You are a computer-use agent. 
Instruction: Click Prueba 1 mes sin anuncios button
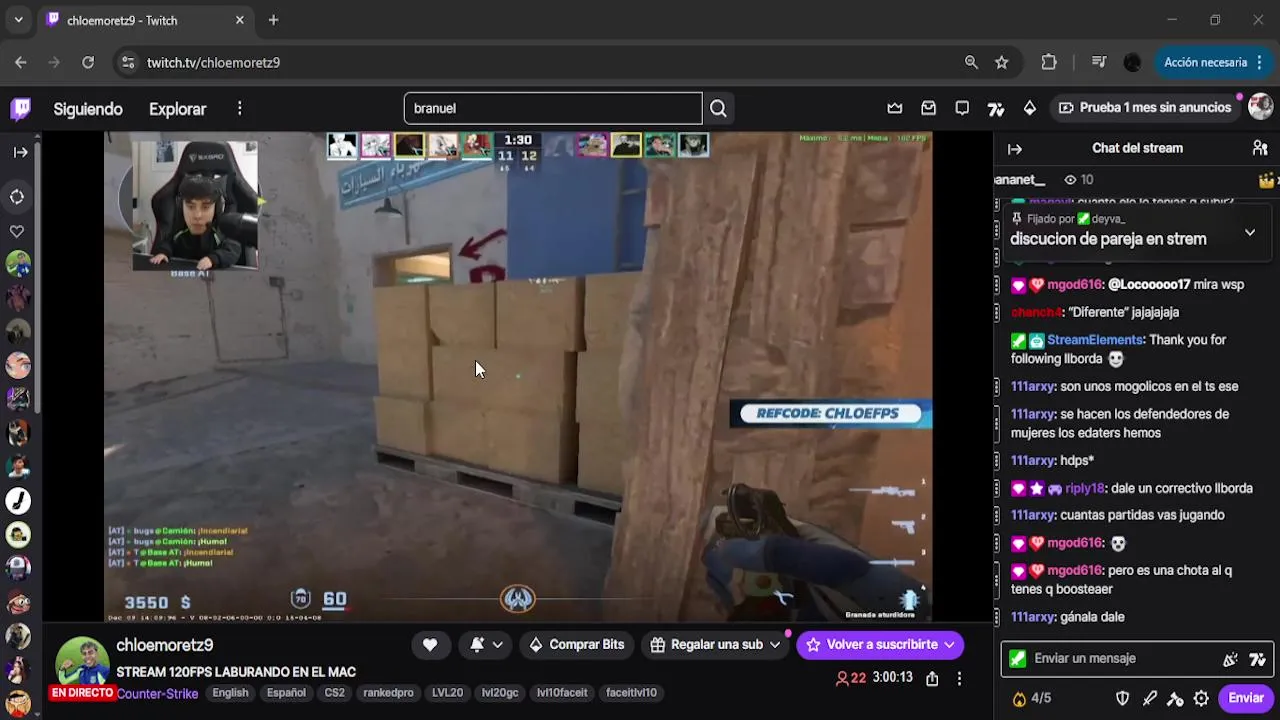point(1144,107)
